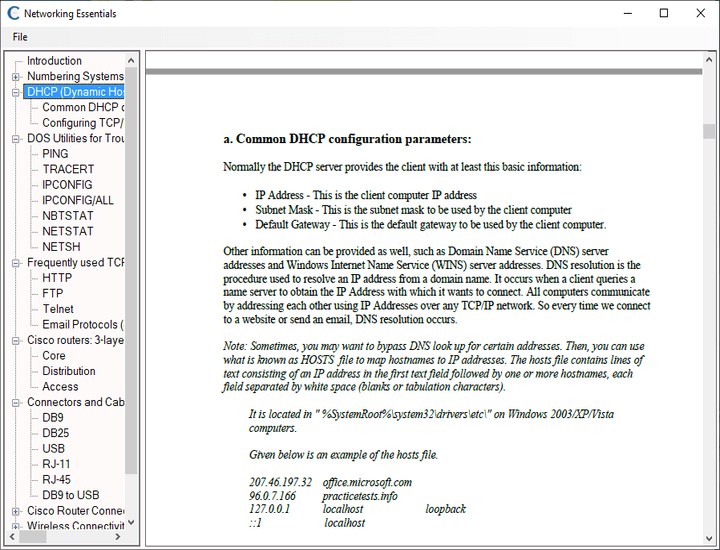The image size is (720, 550).
Task: Open the Distribution layer topic
Action: [x=69, y=371]
